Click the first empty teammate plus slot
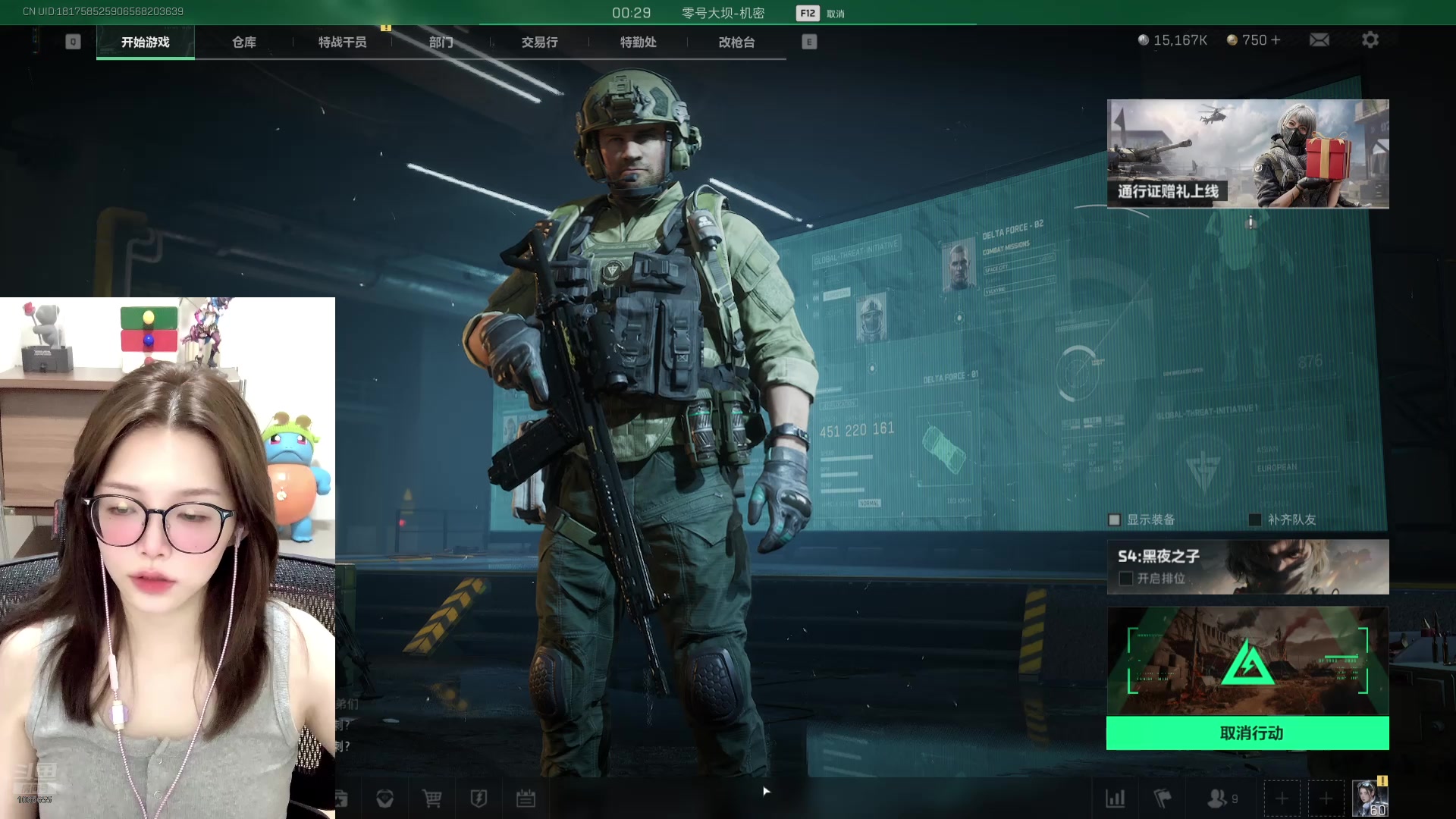Screen dimensions: 1456x819 click(1282, 799)
